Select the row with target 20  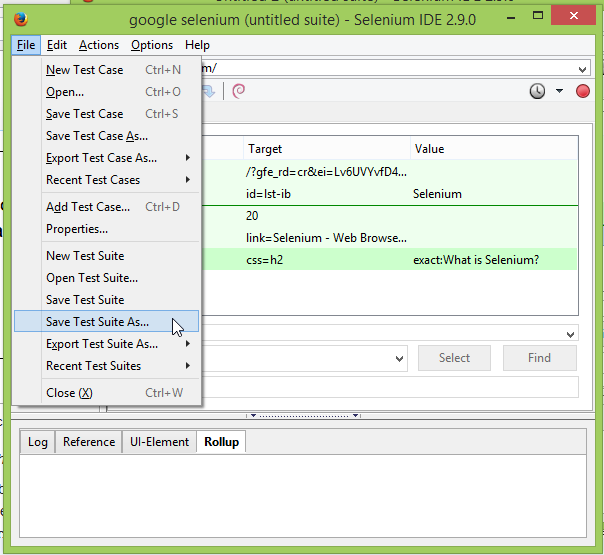click(389, 216)
